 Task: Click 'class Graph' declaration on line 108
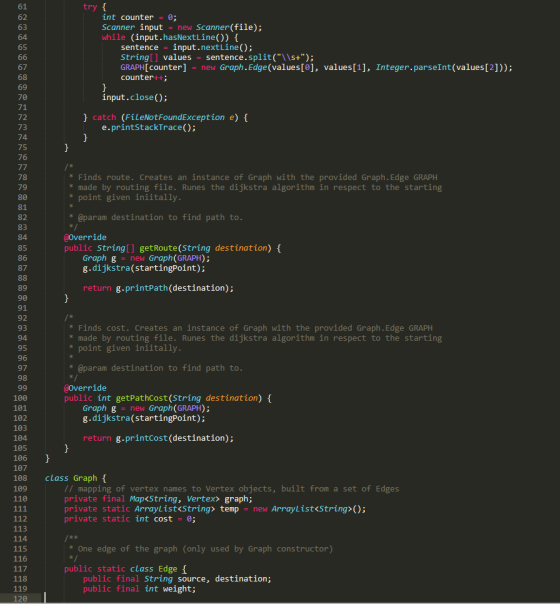tap(71, 478)
